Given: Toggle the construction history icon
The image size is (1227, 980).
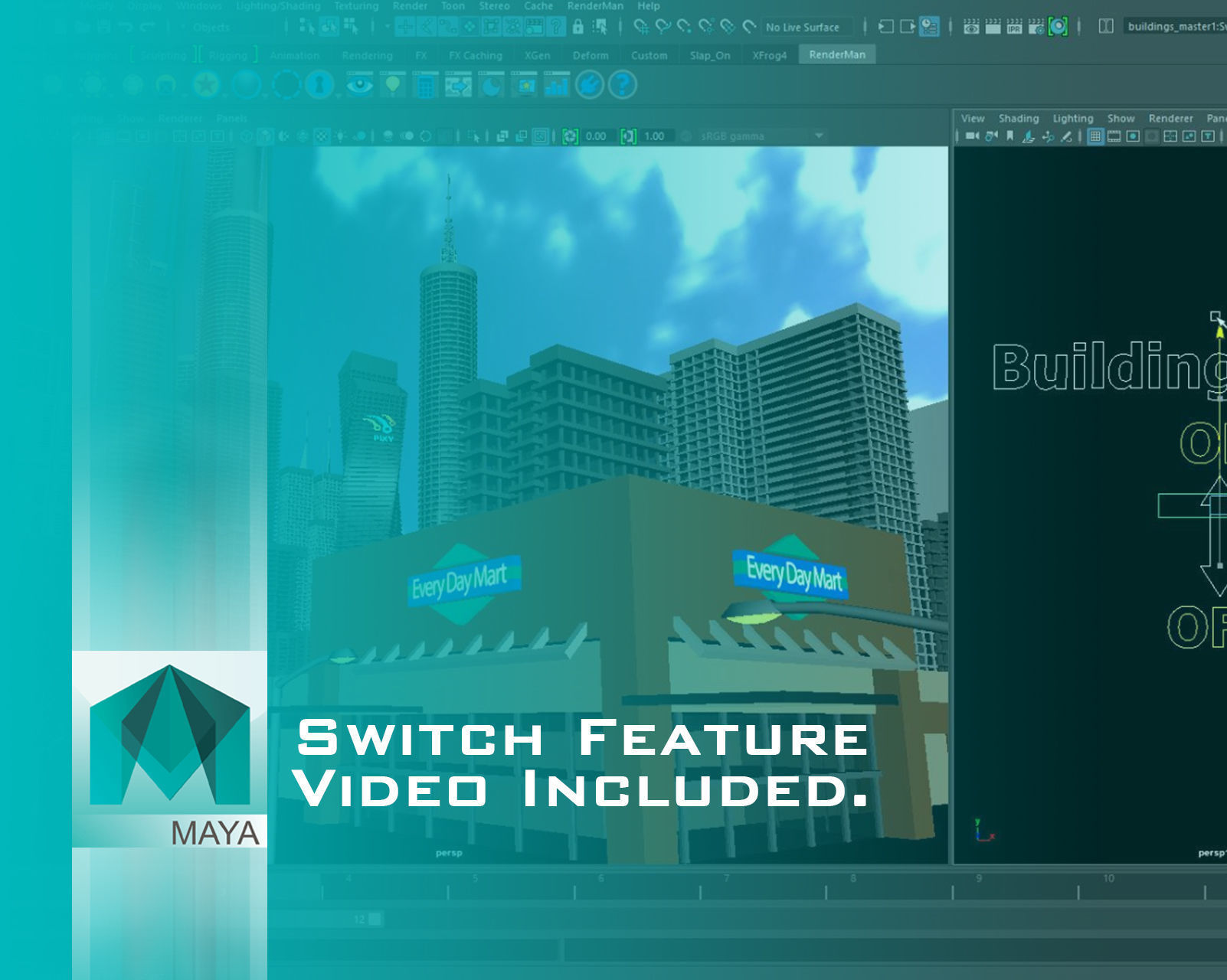Looking at the screenshot, I should [x=929, y=28].
